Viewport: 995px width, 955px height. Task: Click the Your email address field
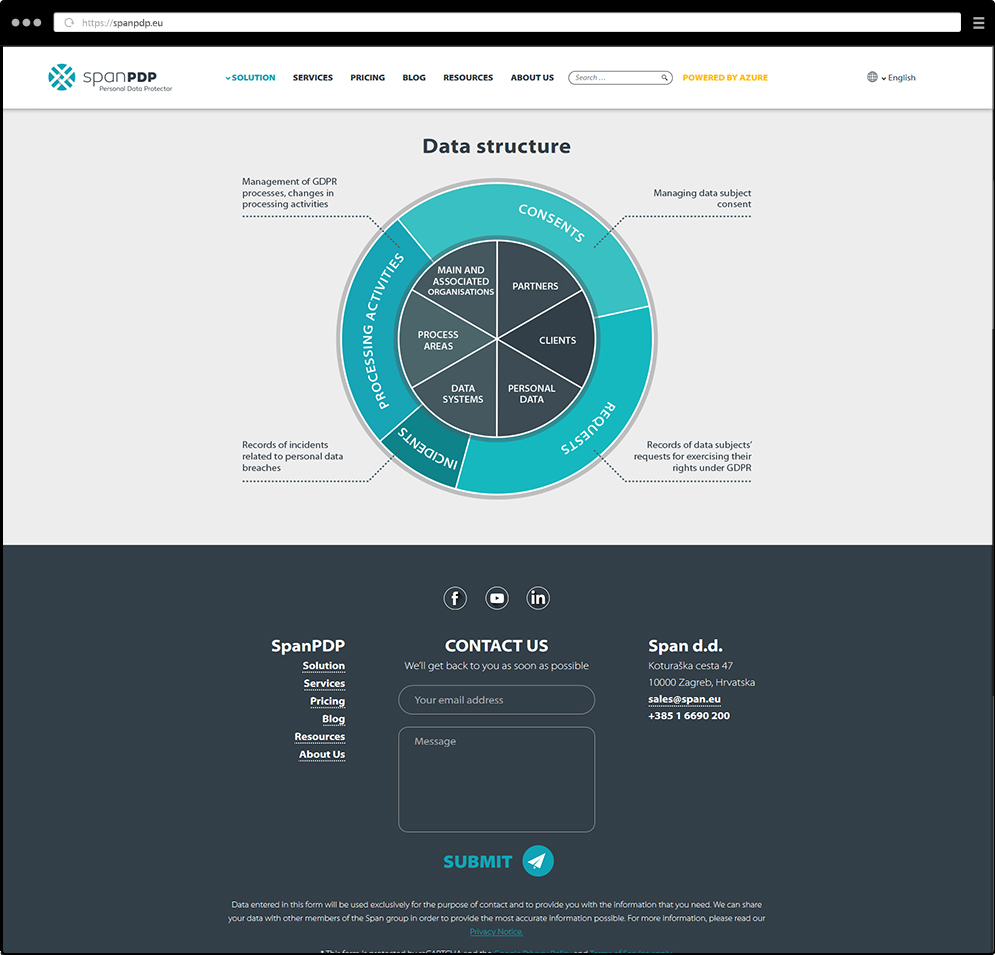pyautogui.click(x=496, y=700)
